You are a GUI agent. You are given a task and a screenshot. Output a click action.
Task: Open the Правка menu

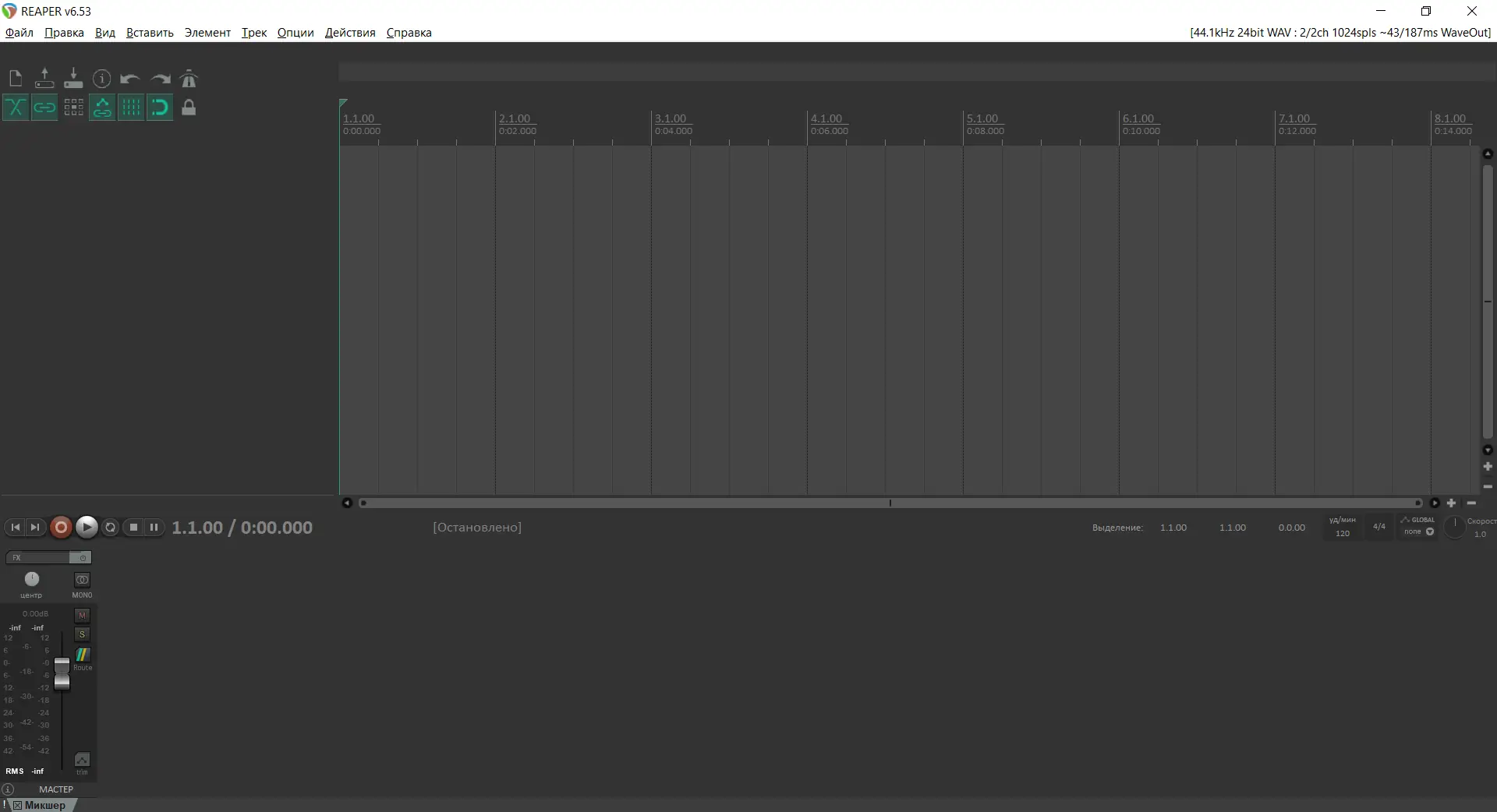[x=64, y=33]
